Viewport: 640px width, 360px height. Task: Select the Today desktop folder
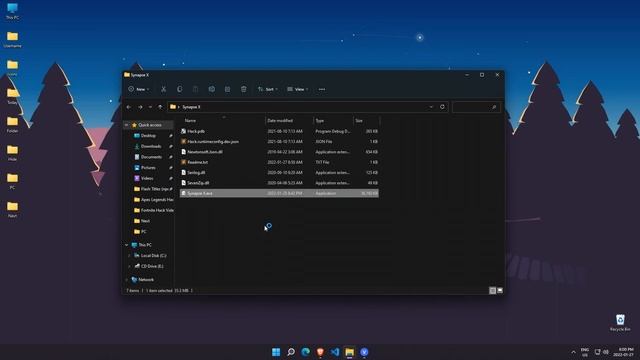pos(12,96)
